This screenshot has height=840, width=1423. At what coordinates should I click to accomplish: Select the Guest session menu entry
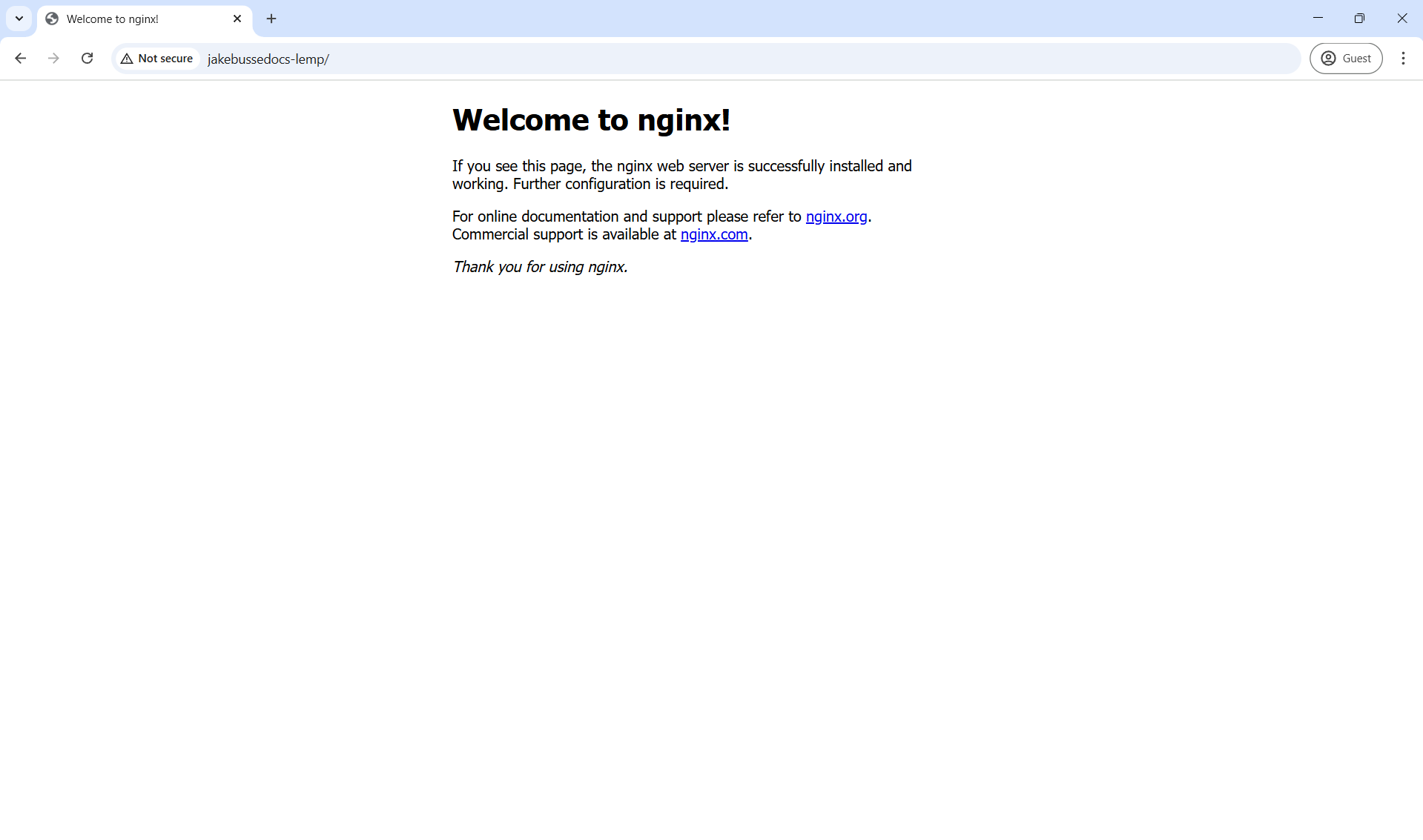(x=1346, y=58)
